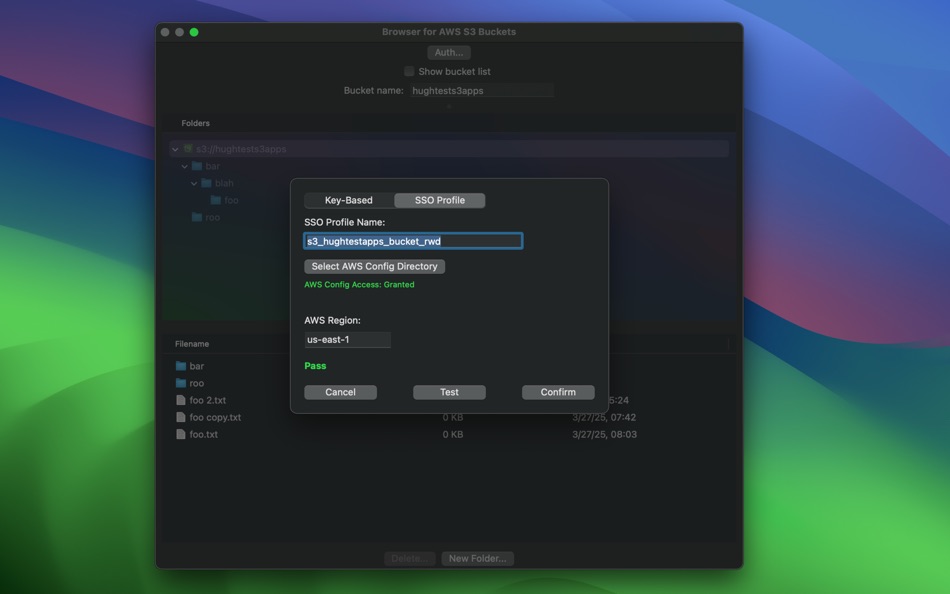Confirm the SSO profile settings
Screen dimensions: 950x594
pyautogui.click(x=558, y=392)
